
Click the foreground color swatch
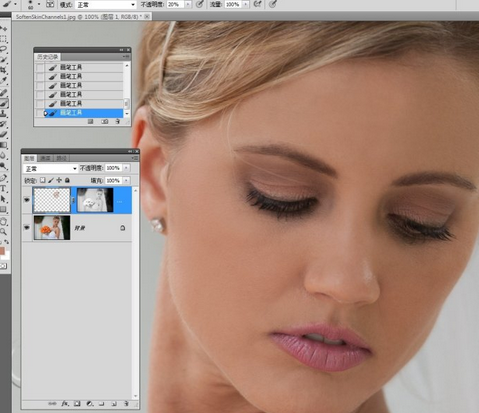tap(2, 251)
